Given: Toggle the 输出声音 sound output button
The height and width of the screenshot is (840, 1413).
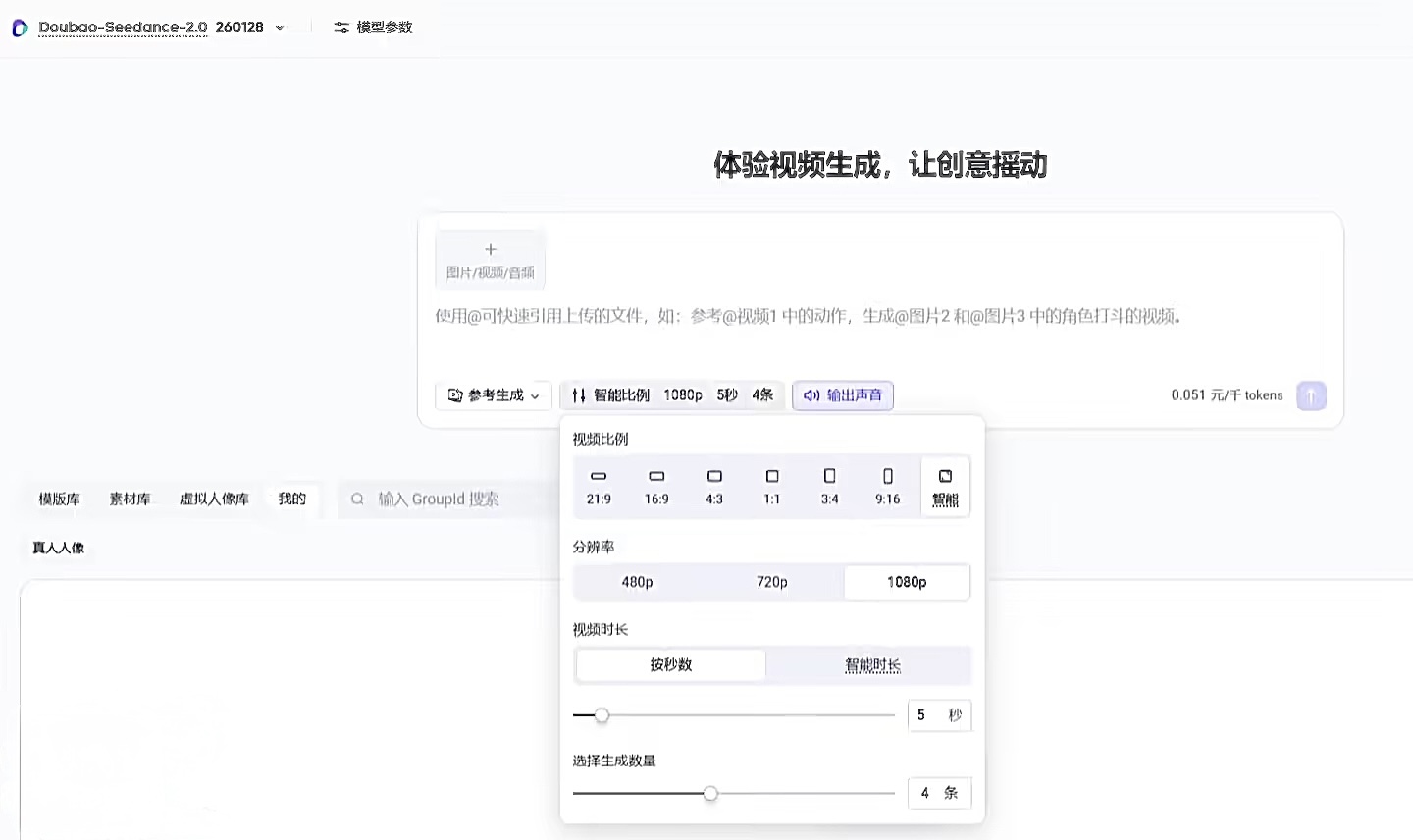Looking at the screenshot, I should pyautogui.click(x=843, y=395).
